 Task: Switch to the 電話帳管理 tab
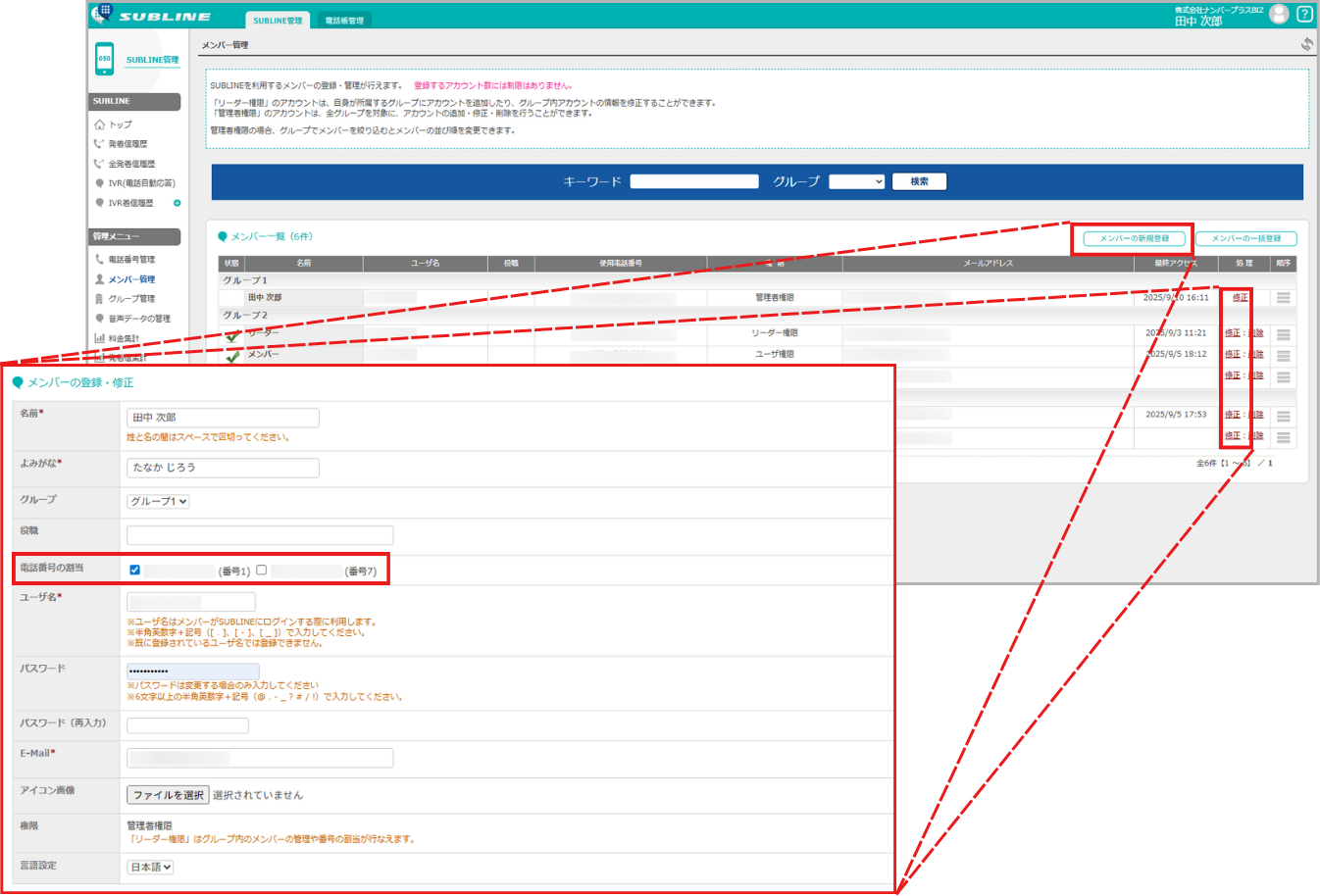[x=344, y=21]
